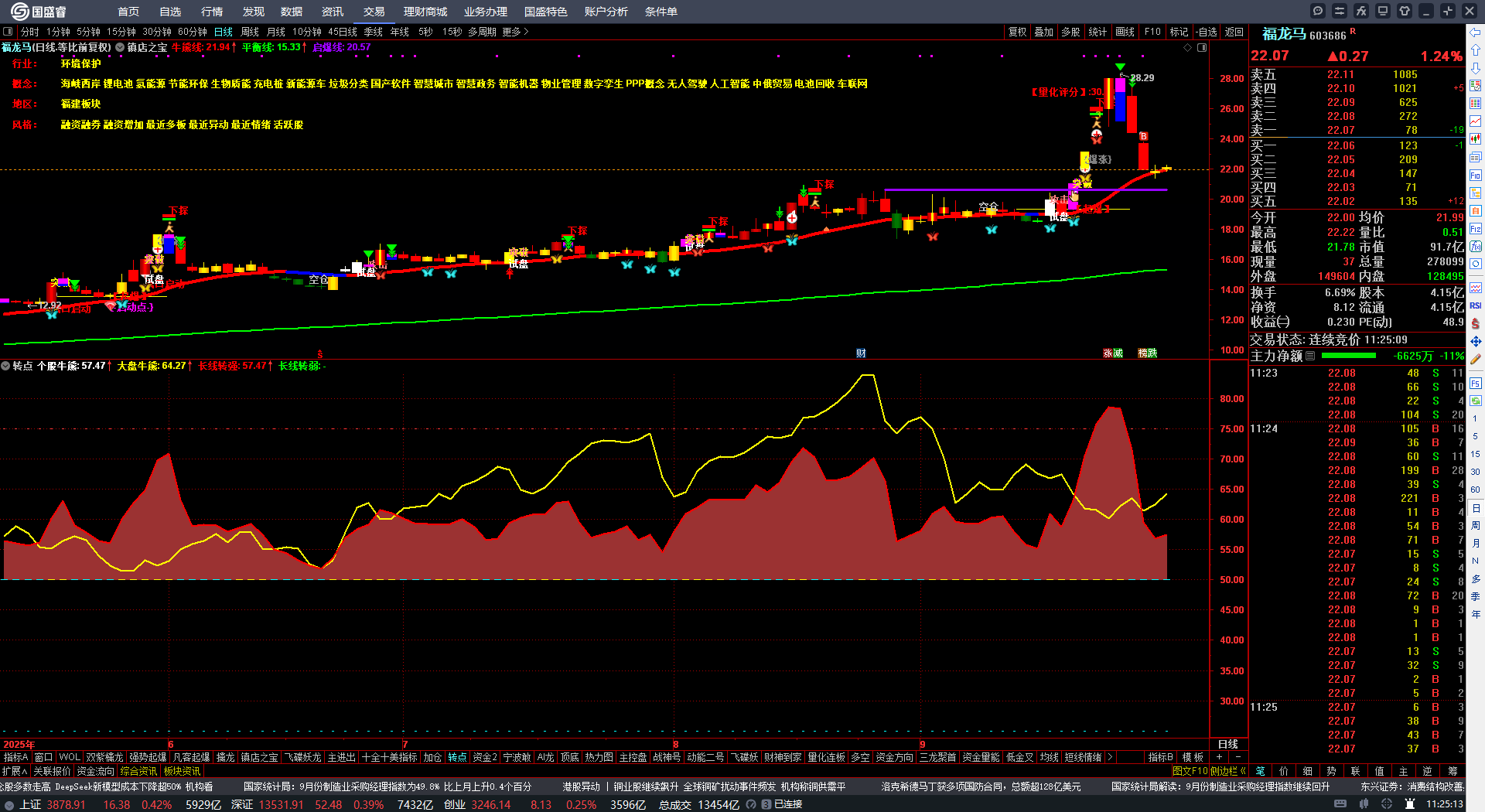Image resolution: width=1485 pixels, height=812 pixels.
Task: Click the green 主力净额 progress bar
Action: [1349, 356]
